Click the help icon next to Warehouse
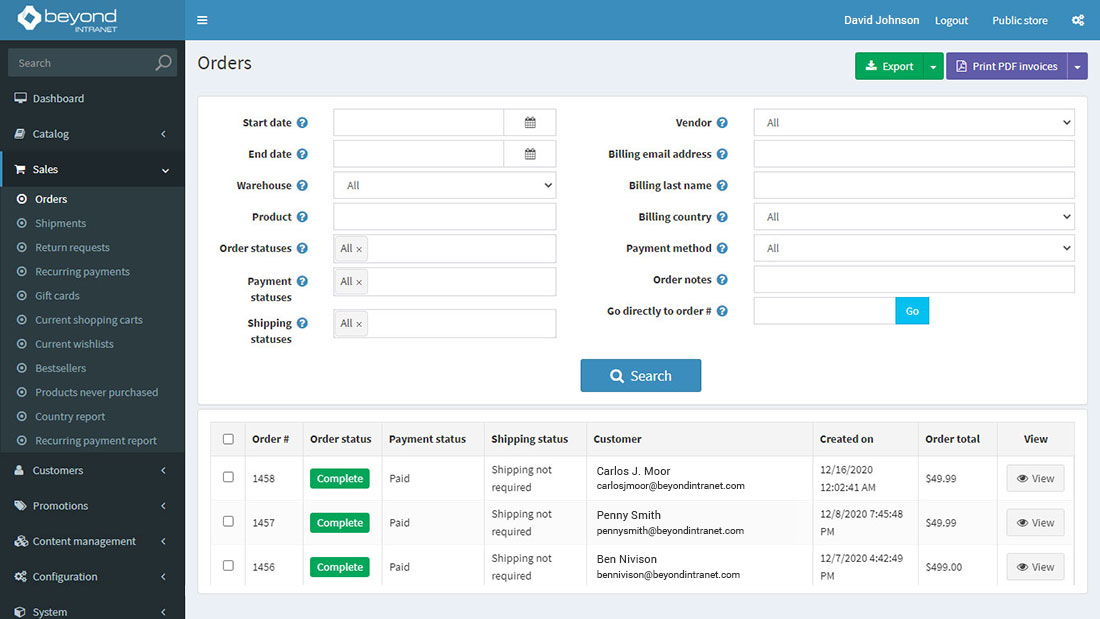Screen dimensions: 1100x619 click(x=303, y=185)
